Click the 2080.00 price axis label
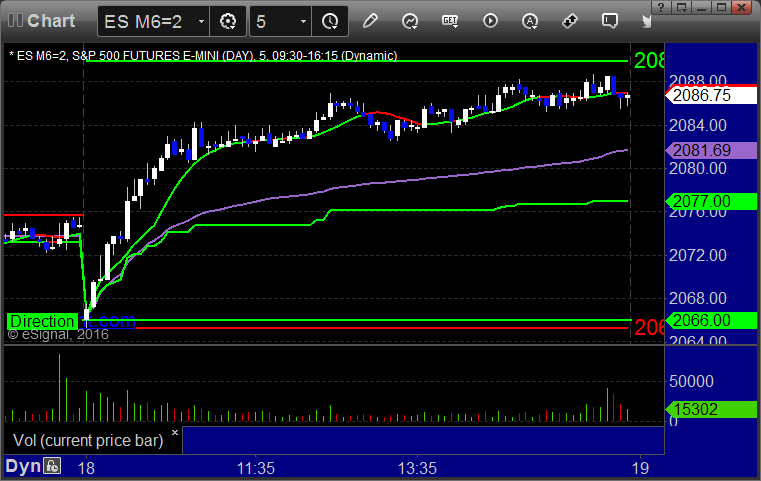 [x=697, y=168]
